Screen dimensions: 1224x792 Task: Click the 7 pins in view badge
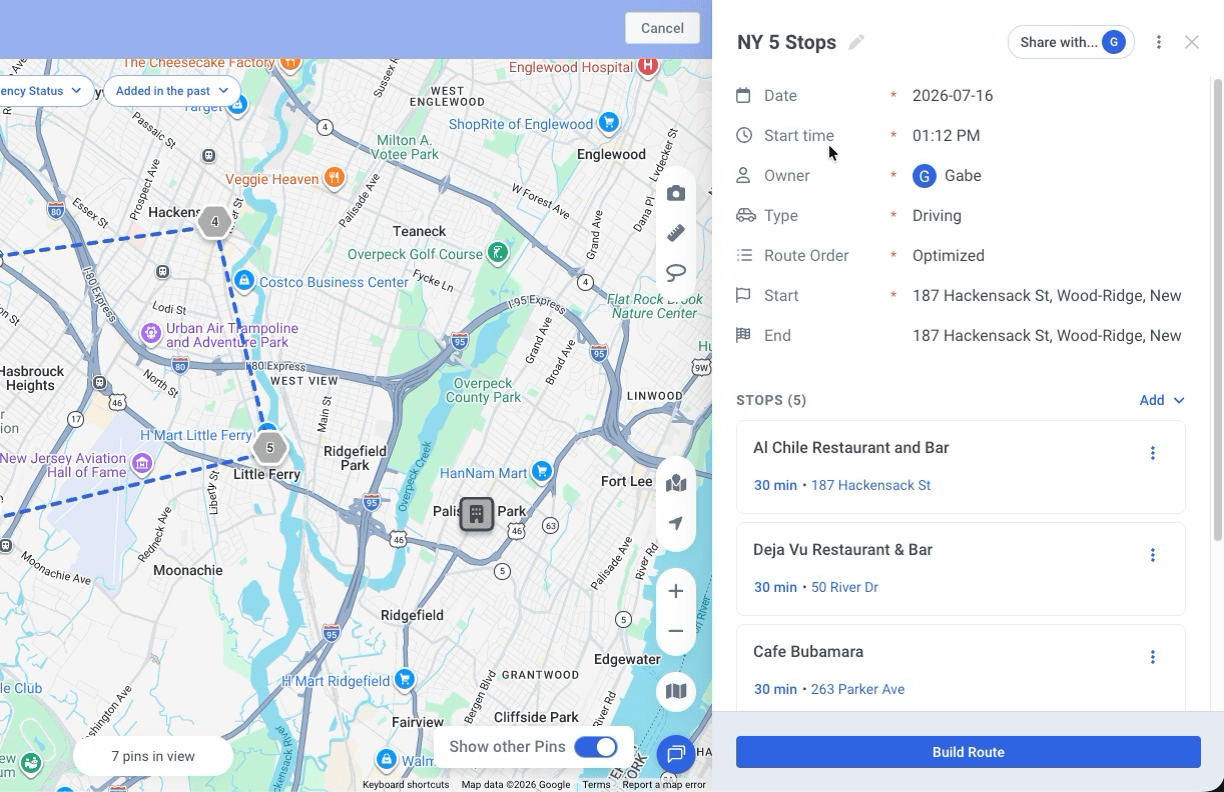click(x=153, y=756)
